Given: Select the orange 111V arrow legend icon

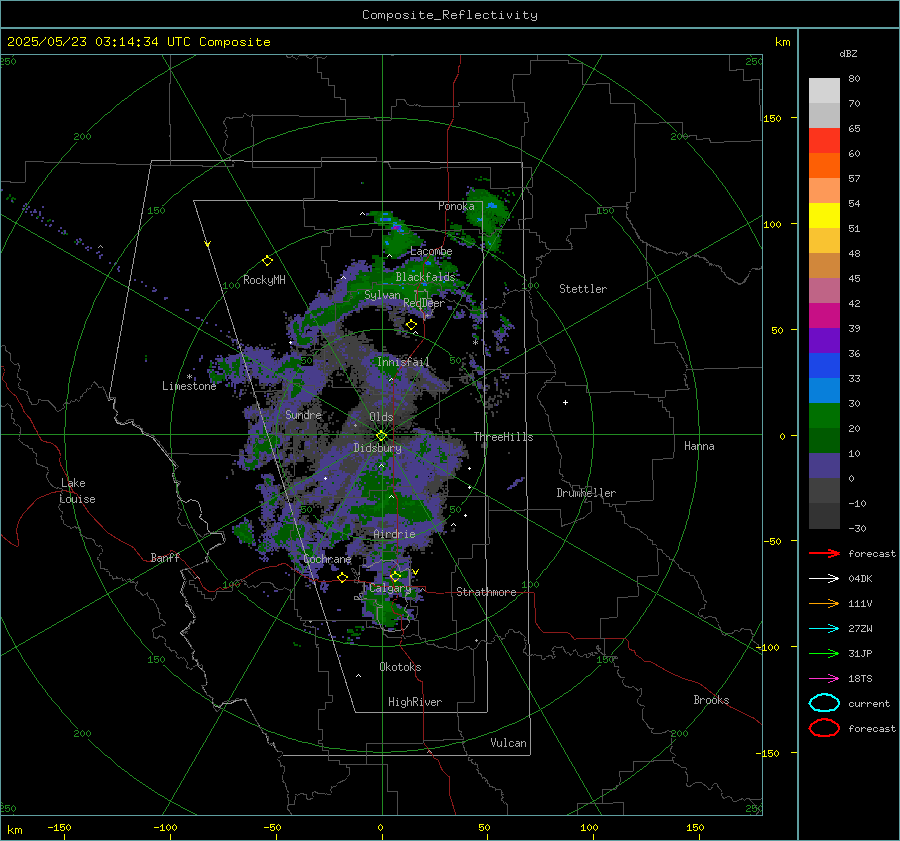Looking at the screenshot, I should click(824, 603).
